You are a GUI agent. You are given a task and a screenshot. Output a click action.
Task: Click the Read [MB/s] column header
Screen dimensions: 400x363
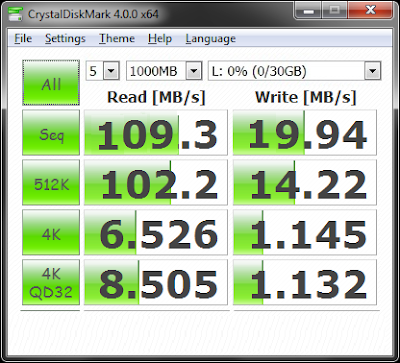pos(156,98)
